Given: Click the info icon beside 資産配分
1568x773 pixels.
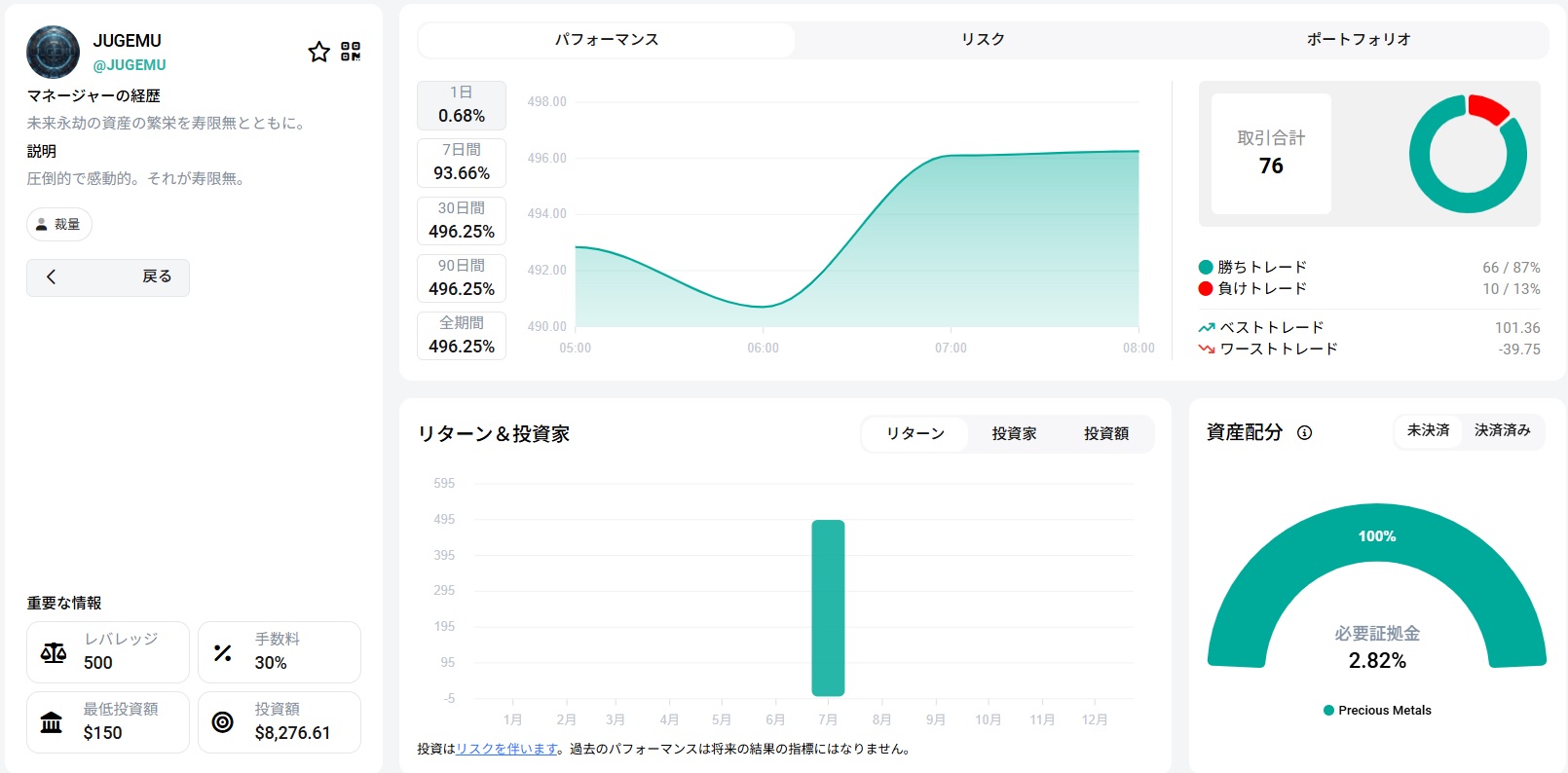Looking at the screenshot, I should (x=1305, y=433).
